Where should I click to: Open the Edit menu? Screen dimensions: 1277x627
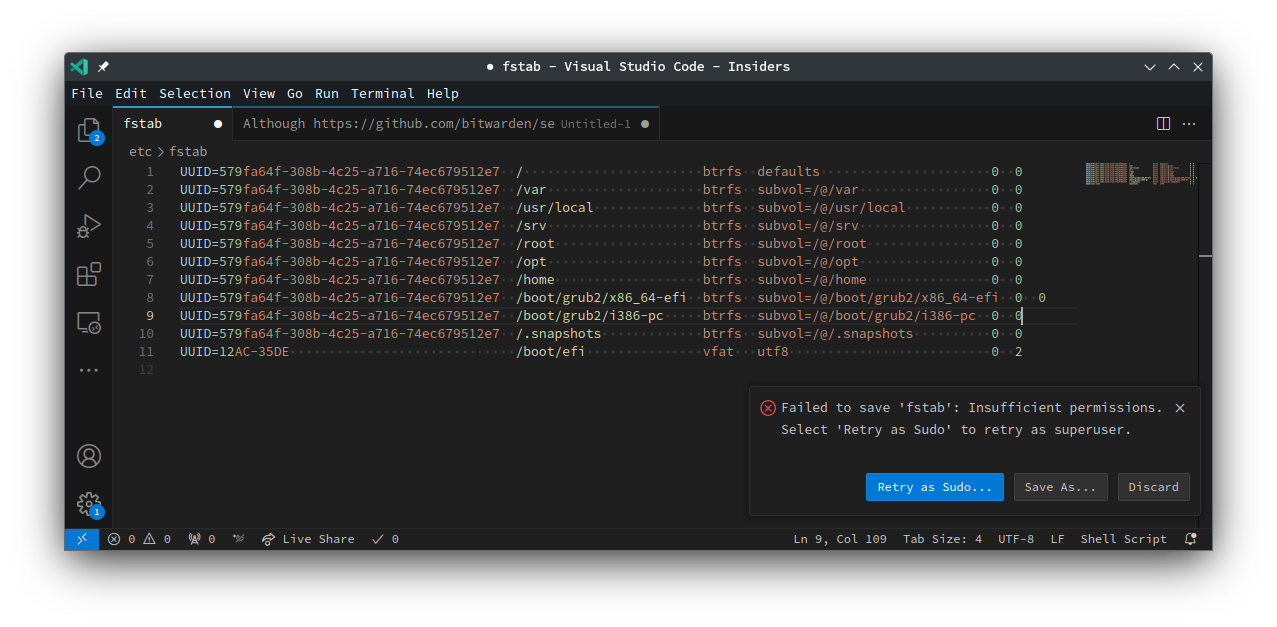pyautogui.click(x=131, y=93)
